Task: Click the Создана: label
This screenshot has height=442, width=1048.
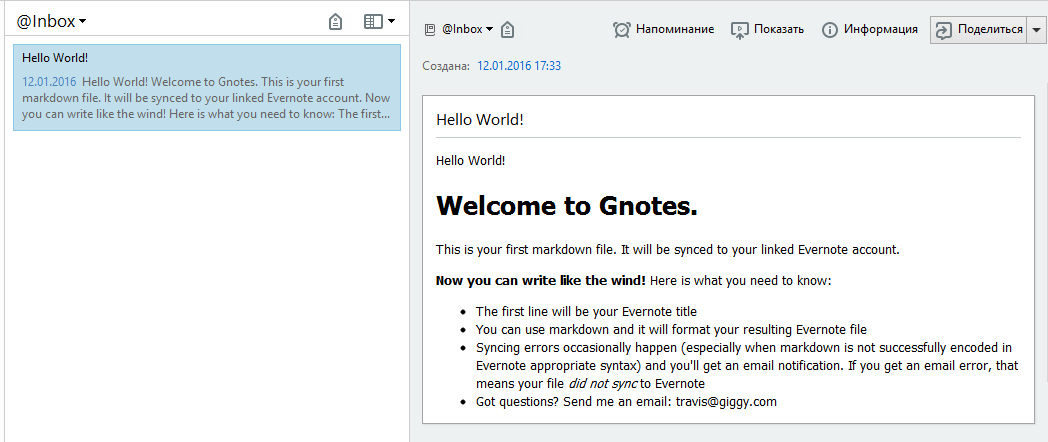Action: coord(446,66)
